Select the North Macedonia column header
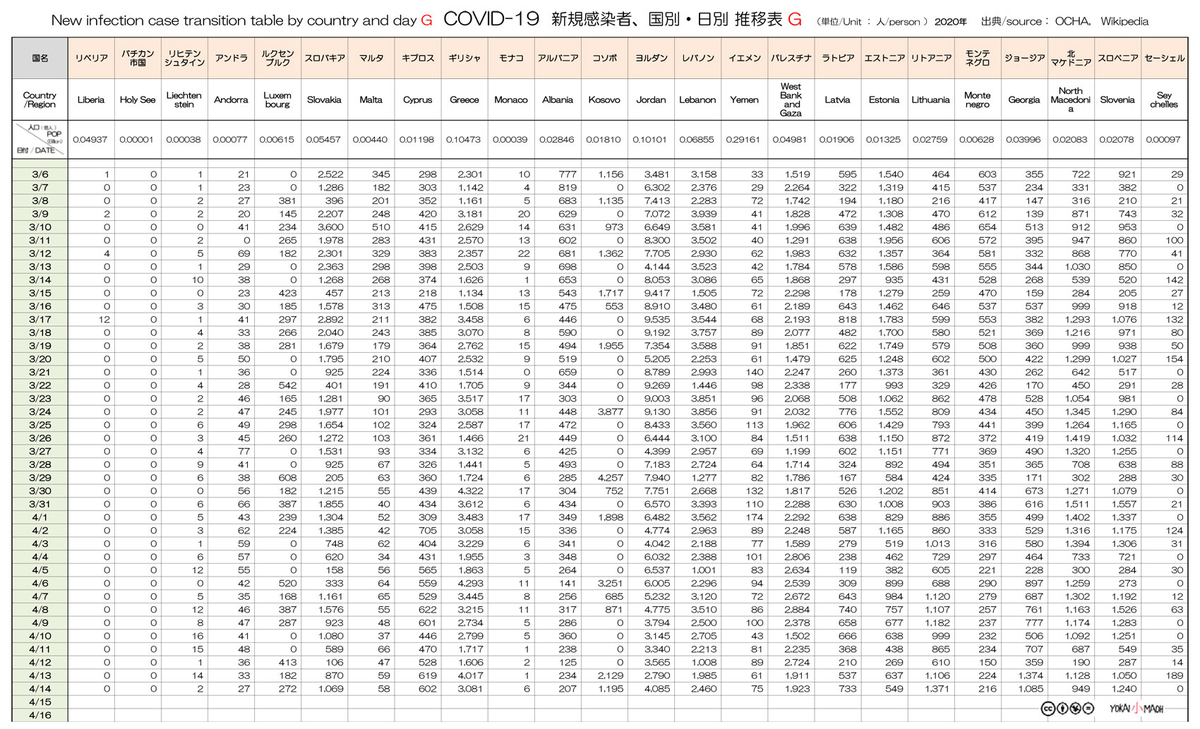Viewport: 1200px width, 729px height. [1070, 100]
